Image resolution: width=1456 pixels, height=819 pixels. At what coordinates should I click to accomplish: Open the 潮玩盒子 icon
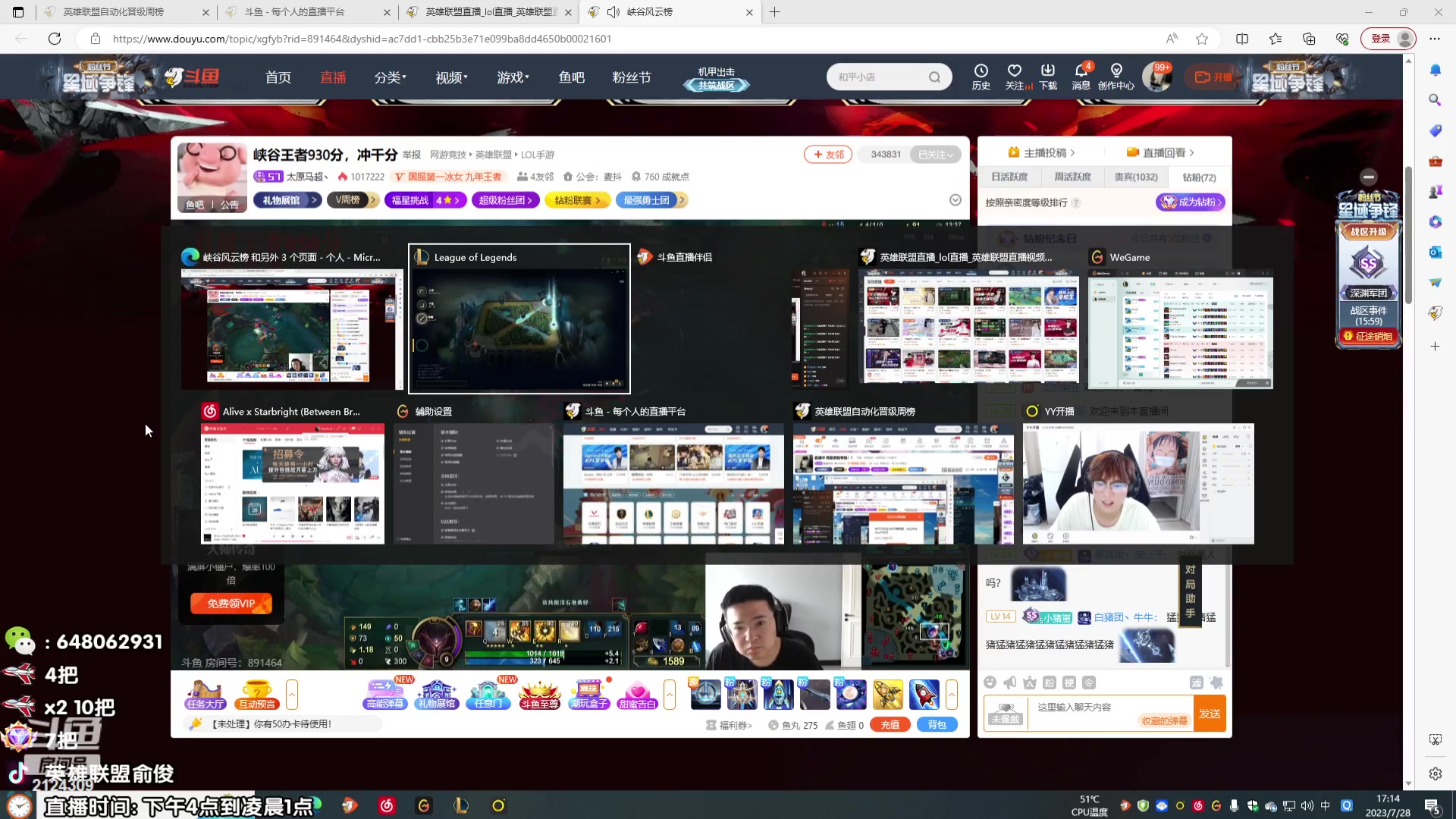(589, 695)
